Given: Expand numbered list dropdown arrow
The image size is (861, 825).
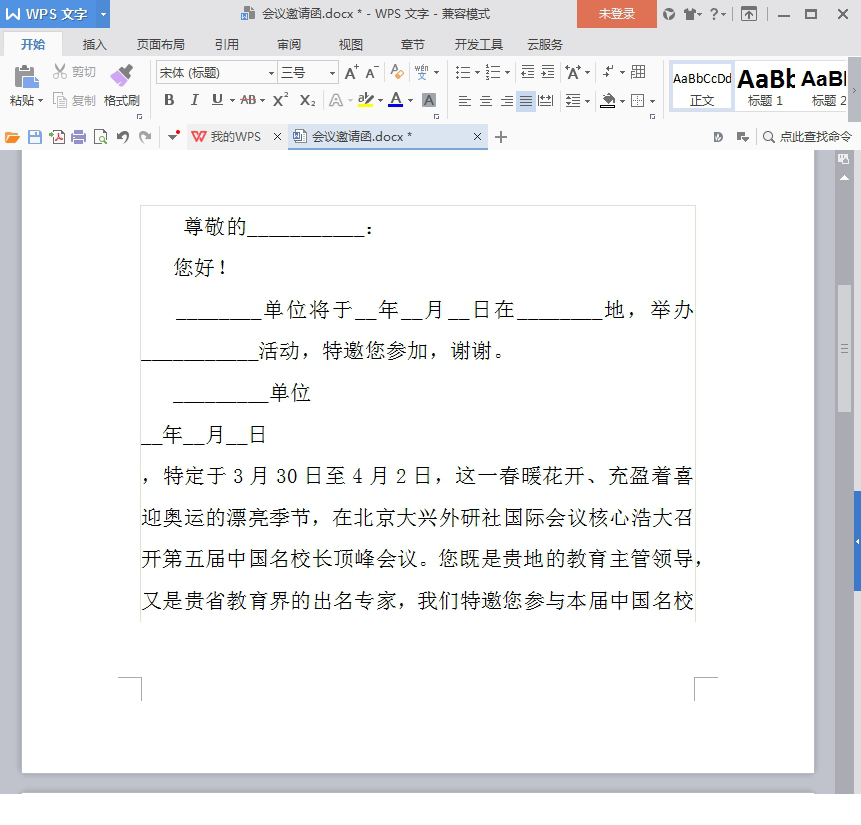Looking at the screenshot, I should click(x=507, y=73).
